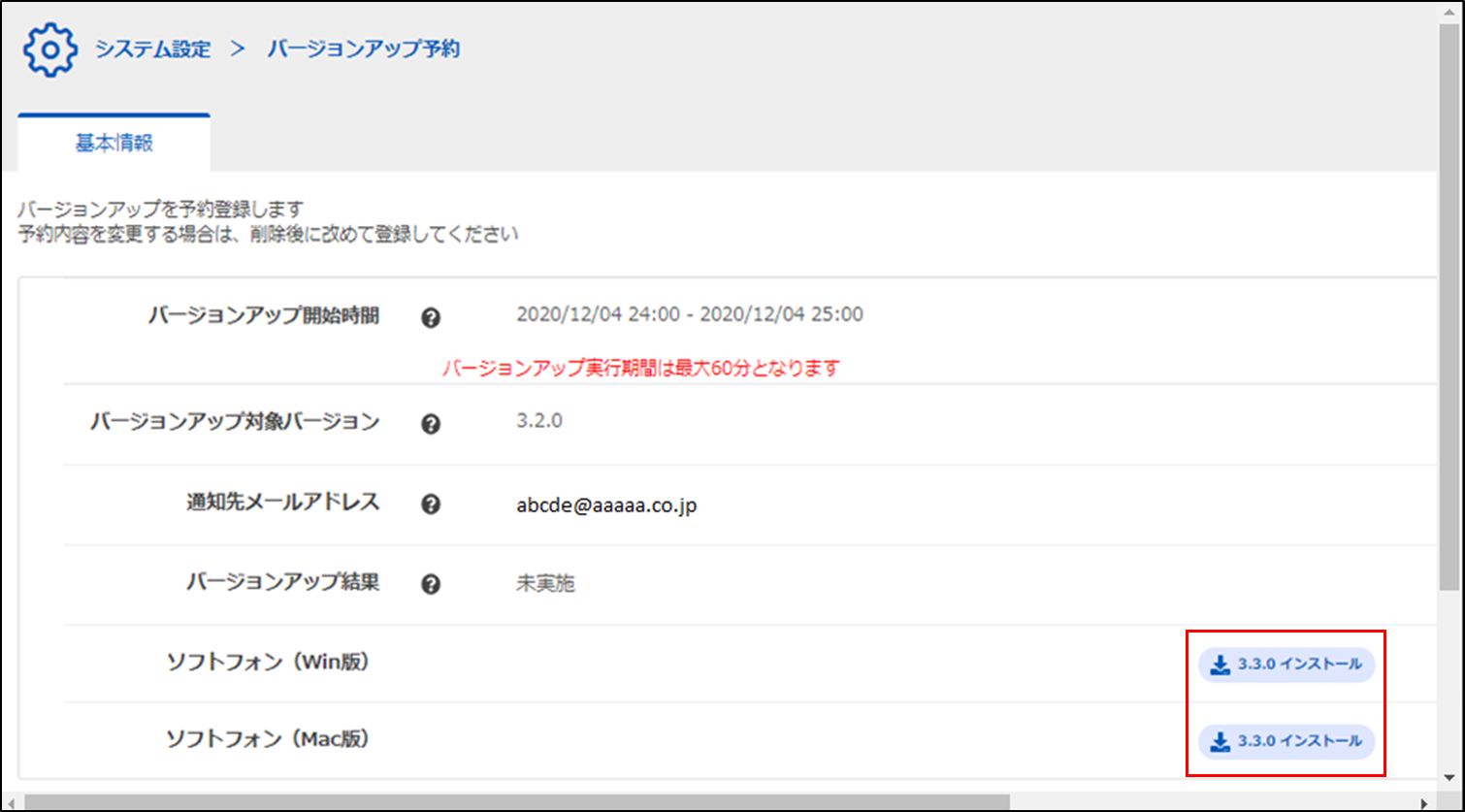The width and height of the screenshot is (1465, 812).
Task: Switch to the 基本情報 tab
Action: [x=114, y=144]
